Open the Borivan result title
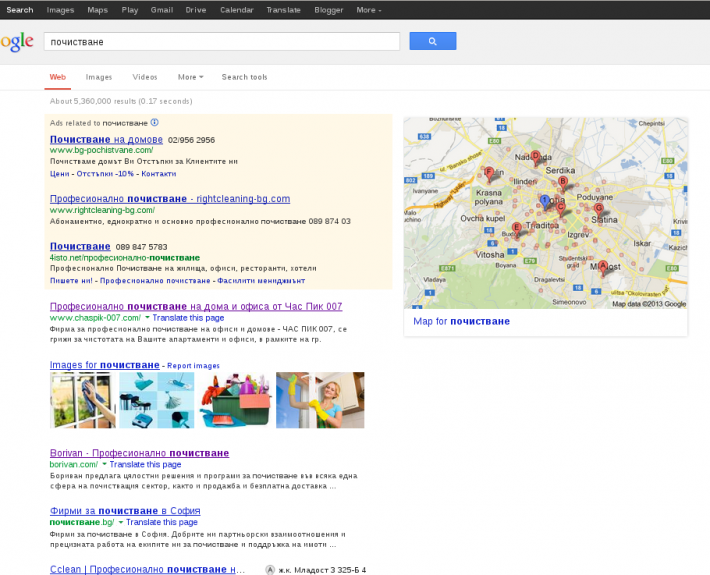This screenshot has width=710, height=575. tap(139, 453)
